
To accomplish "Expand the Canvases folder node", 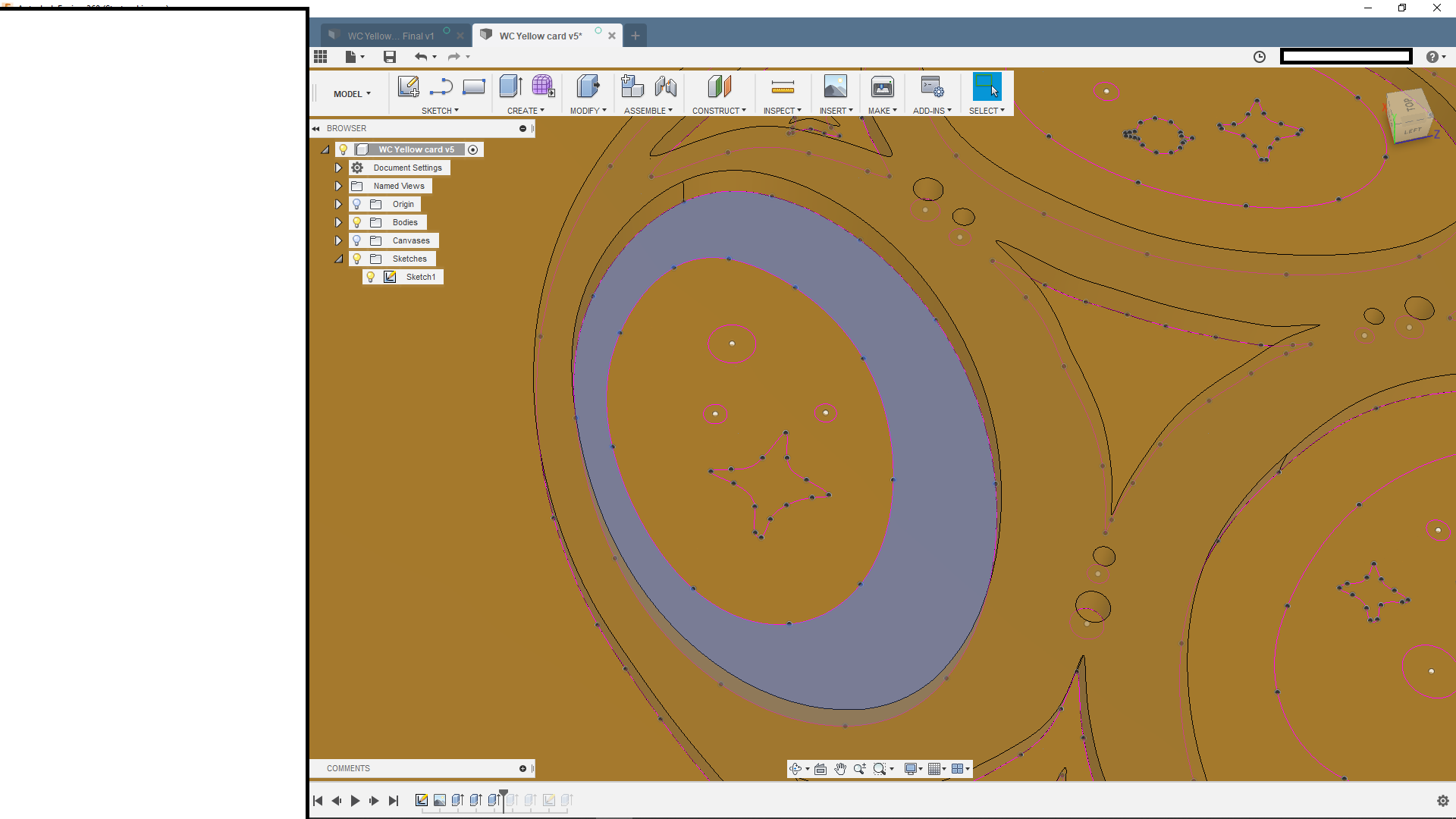I will [338, 240].
